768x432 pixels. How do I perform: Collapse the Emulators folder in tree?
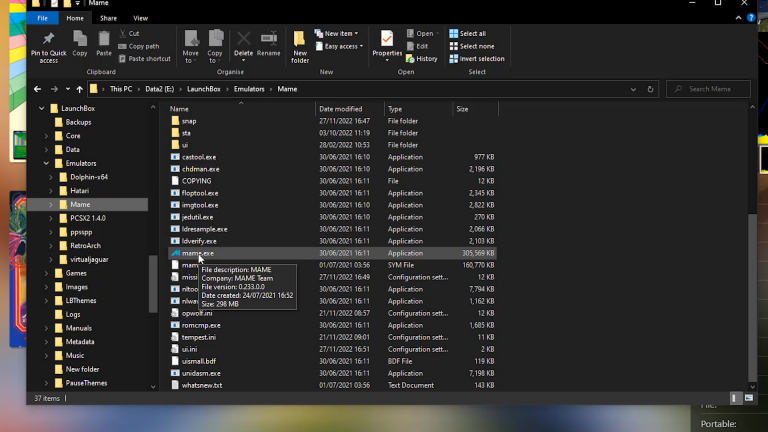click(46, 163)
